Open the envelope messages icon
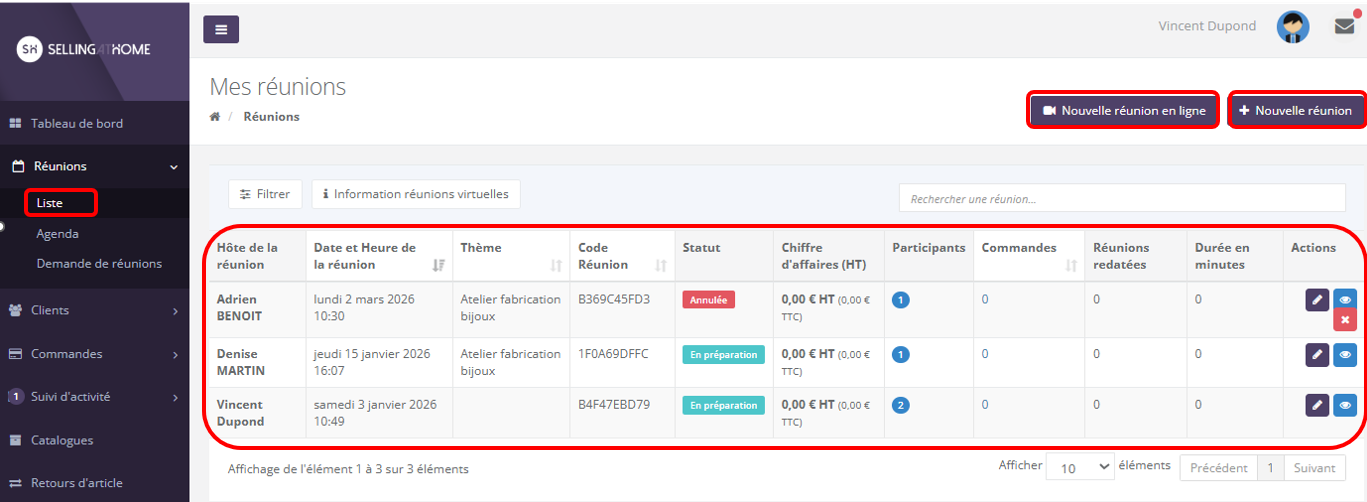This screenshot has height=502, width=1367. [1344, 27]
